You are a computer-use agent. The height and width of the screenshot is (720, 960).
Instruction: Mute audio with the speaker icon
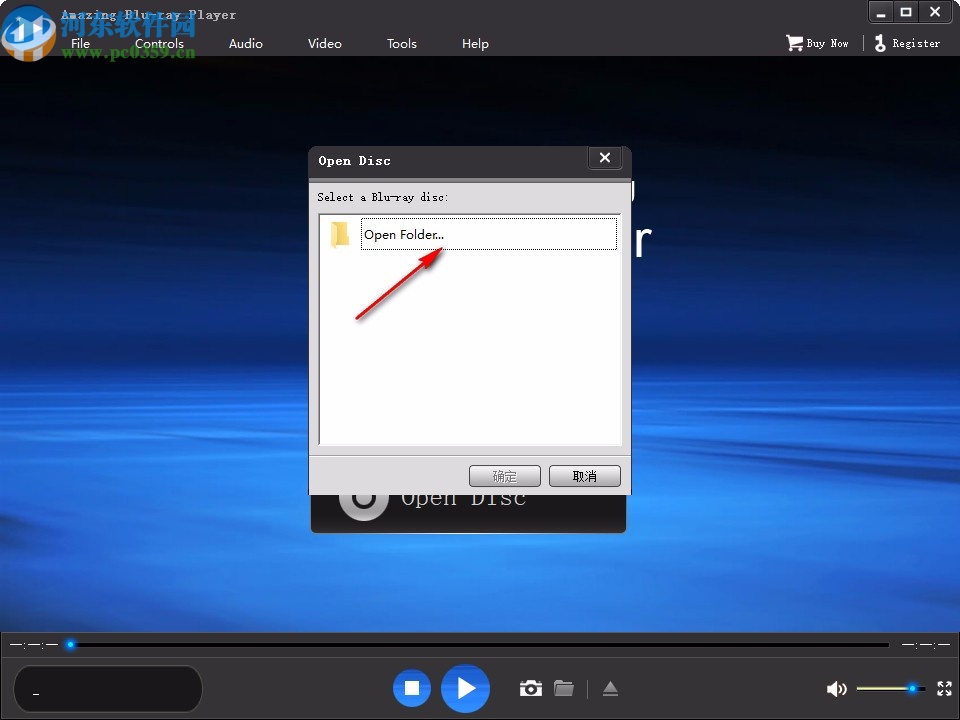836,689
